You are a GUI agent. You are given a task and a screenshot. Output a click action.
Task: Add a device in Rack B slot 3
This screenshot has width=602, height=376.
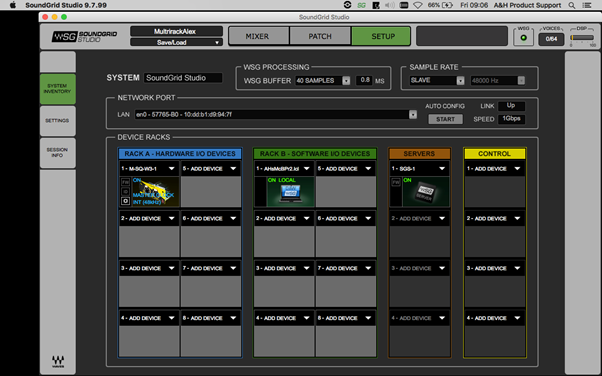coord(284,268)
